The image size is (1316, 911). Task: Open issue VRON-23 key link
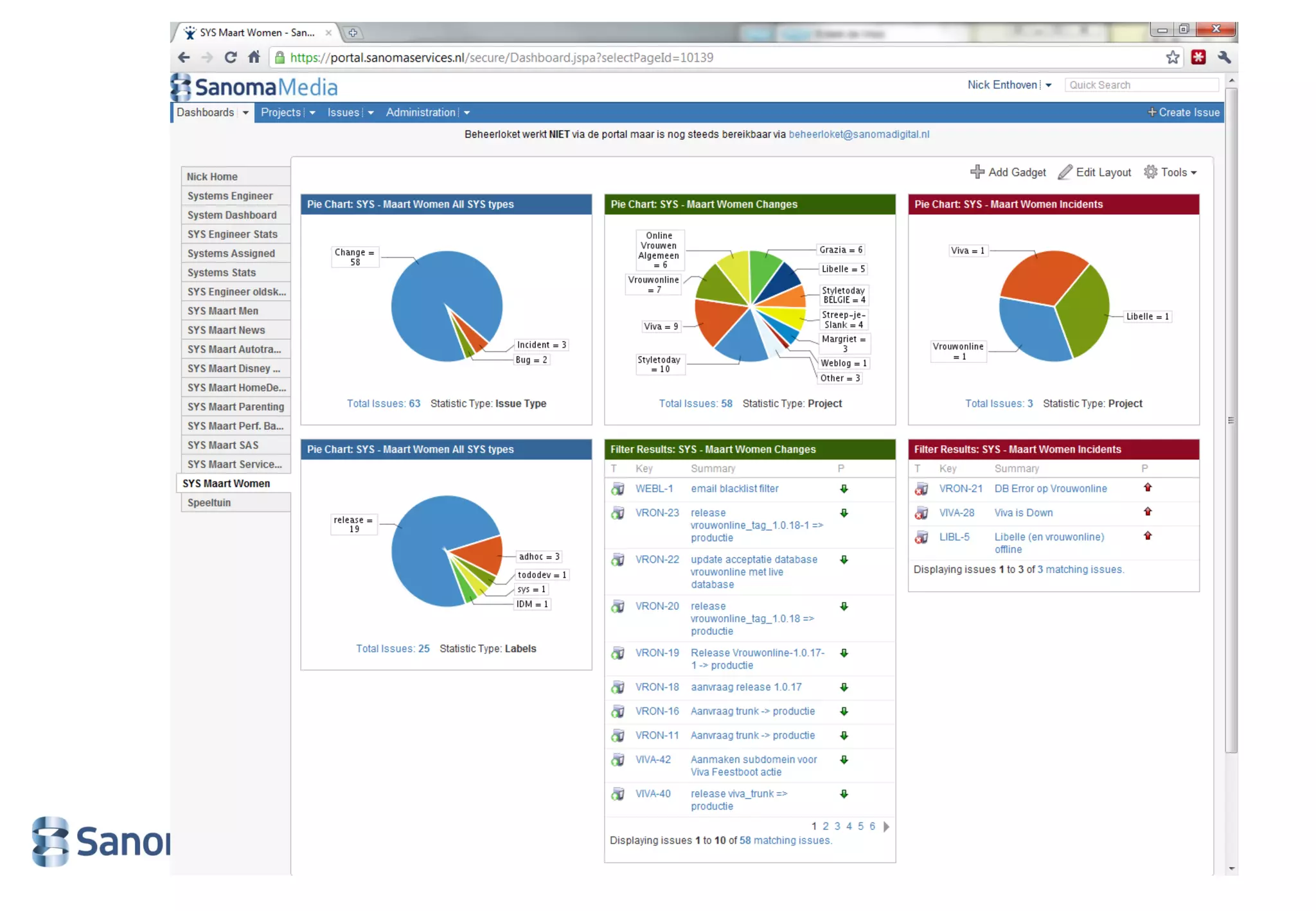click(657, 513)
